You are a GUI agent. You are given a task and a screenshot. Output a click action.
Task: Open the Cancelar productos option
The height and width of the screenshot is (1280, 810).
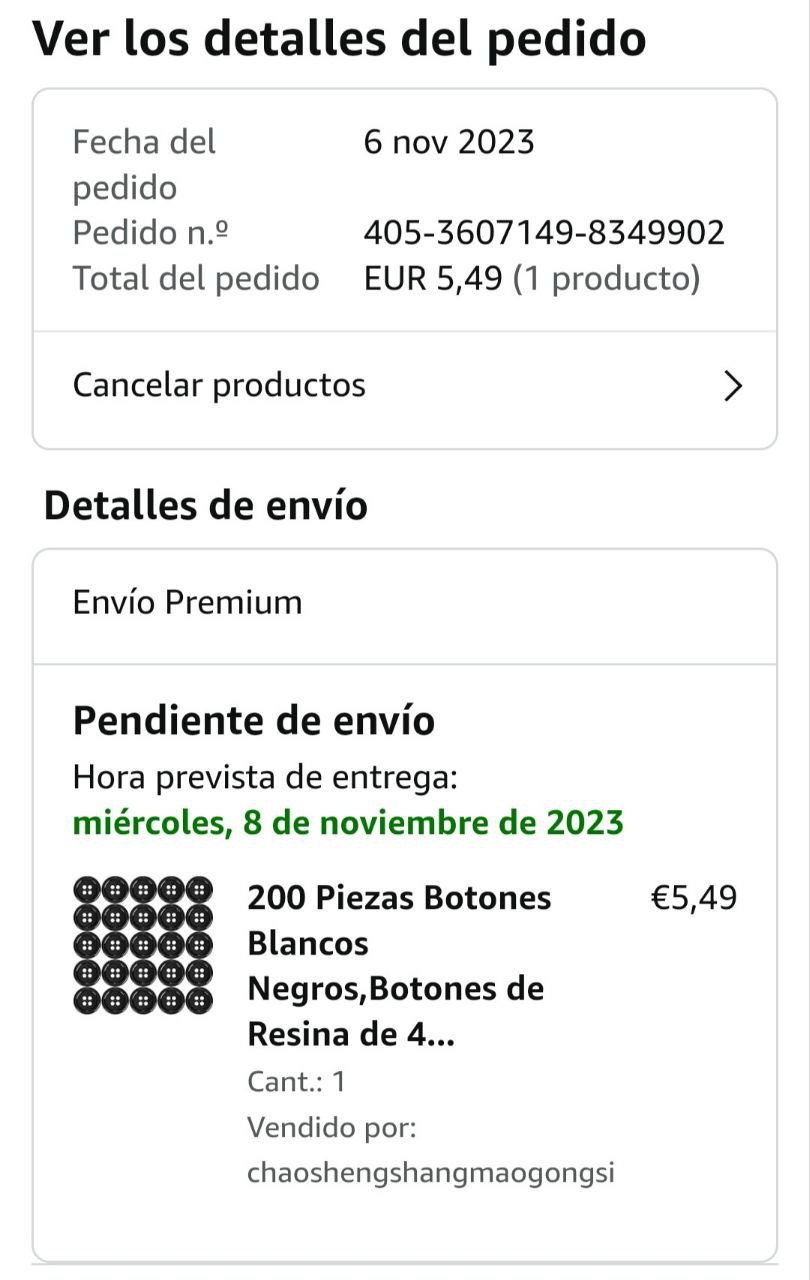tap(220, 385)
